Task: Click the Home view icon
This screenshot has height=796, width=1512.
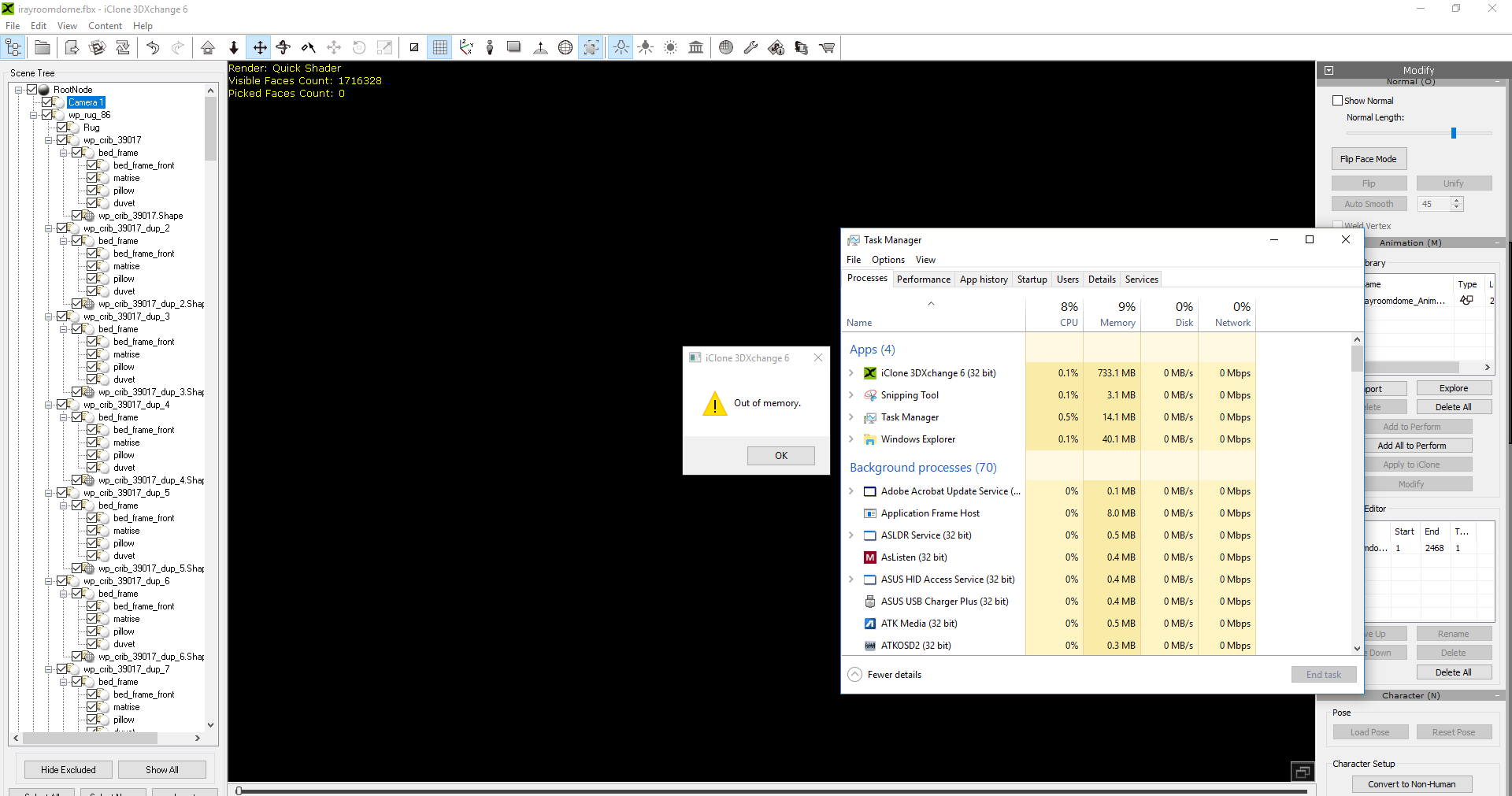Action: coord(208,48)
